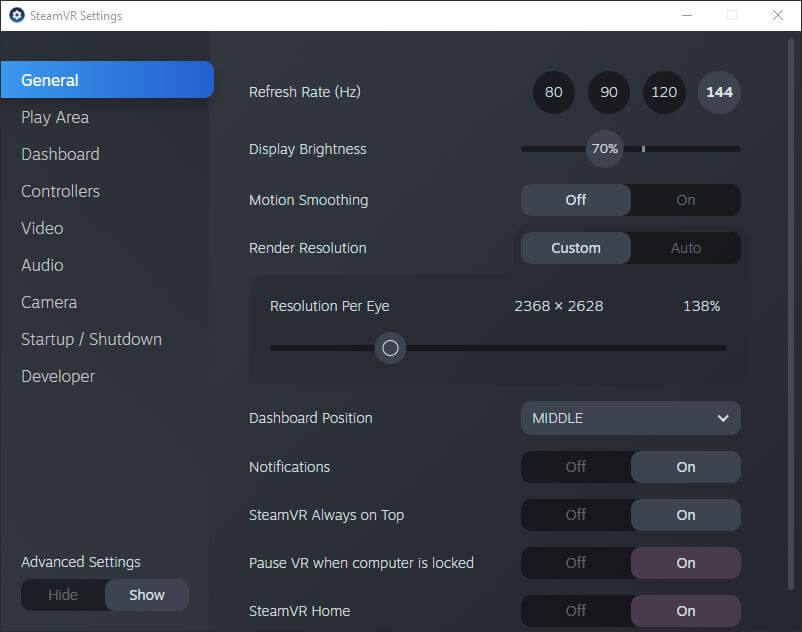Turn Motion Smoothing On
802x632 pixels.
tap(685, 200)
